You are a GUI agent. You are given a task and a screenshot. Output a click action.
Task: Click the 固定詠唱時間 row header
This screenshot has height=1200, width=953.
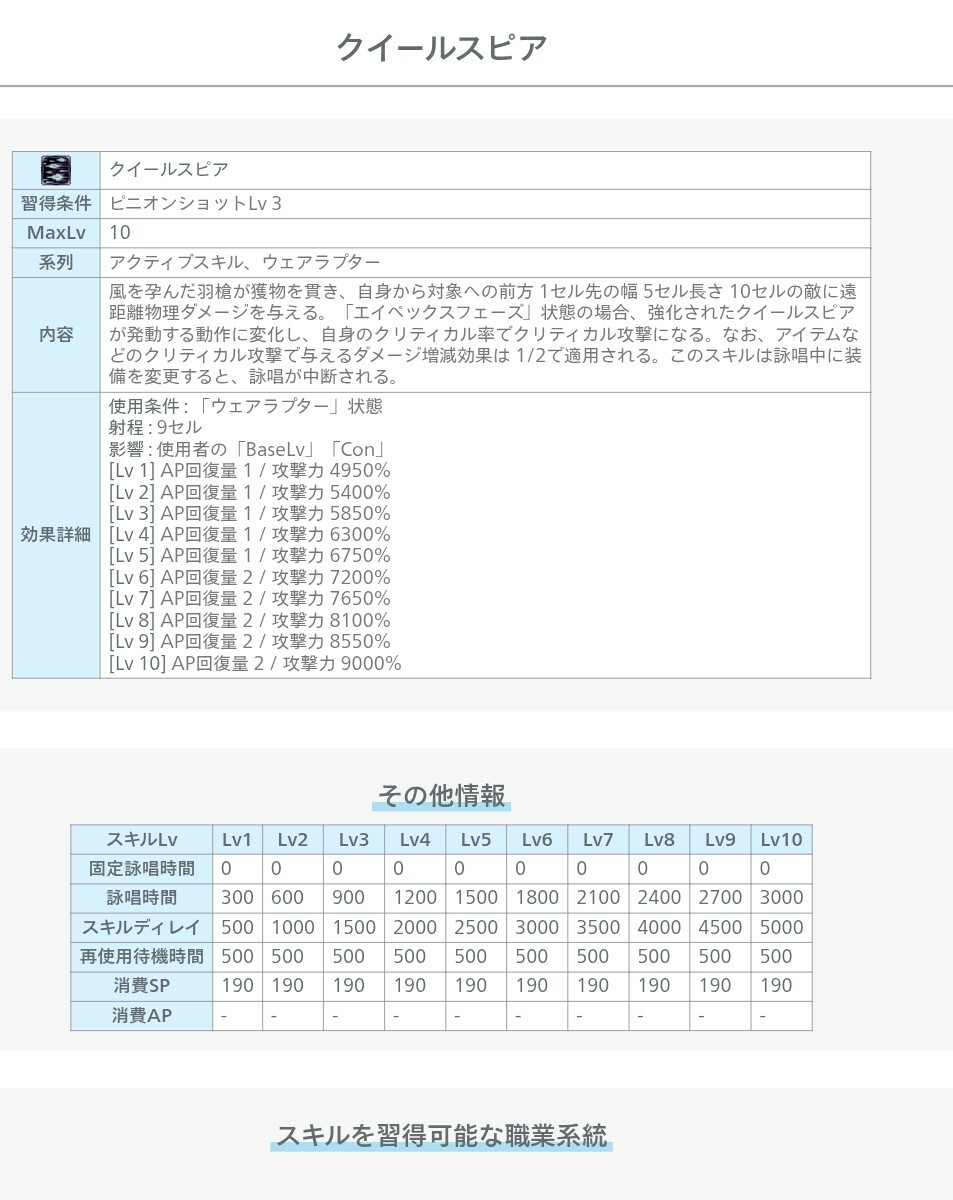[141, 869]
